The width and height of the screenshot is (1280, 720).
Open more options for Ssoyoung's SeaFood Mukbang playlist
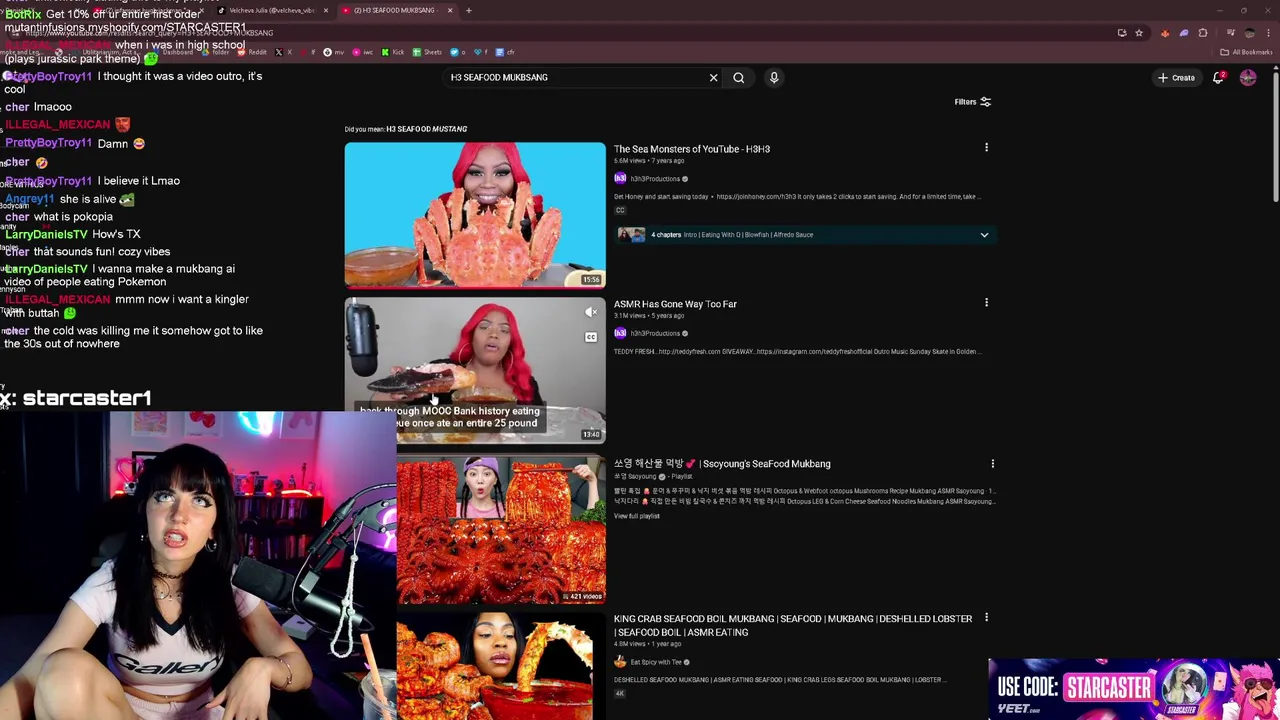[x=992, y=463]
